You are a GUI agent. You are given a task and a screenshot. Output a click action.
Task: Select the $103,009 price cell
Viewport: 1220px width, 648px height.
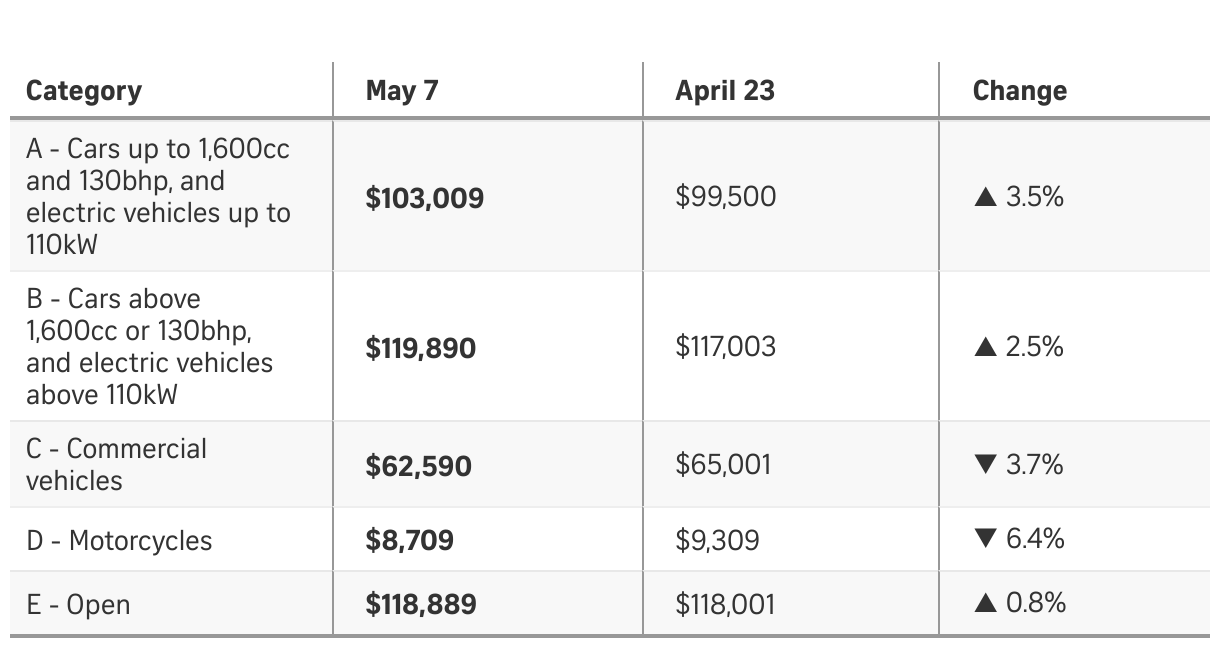425,198
